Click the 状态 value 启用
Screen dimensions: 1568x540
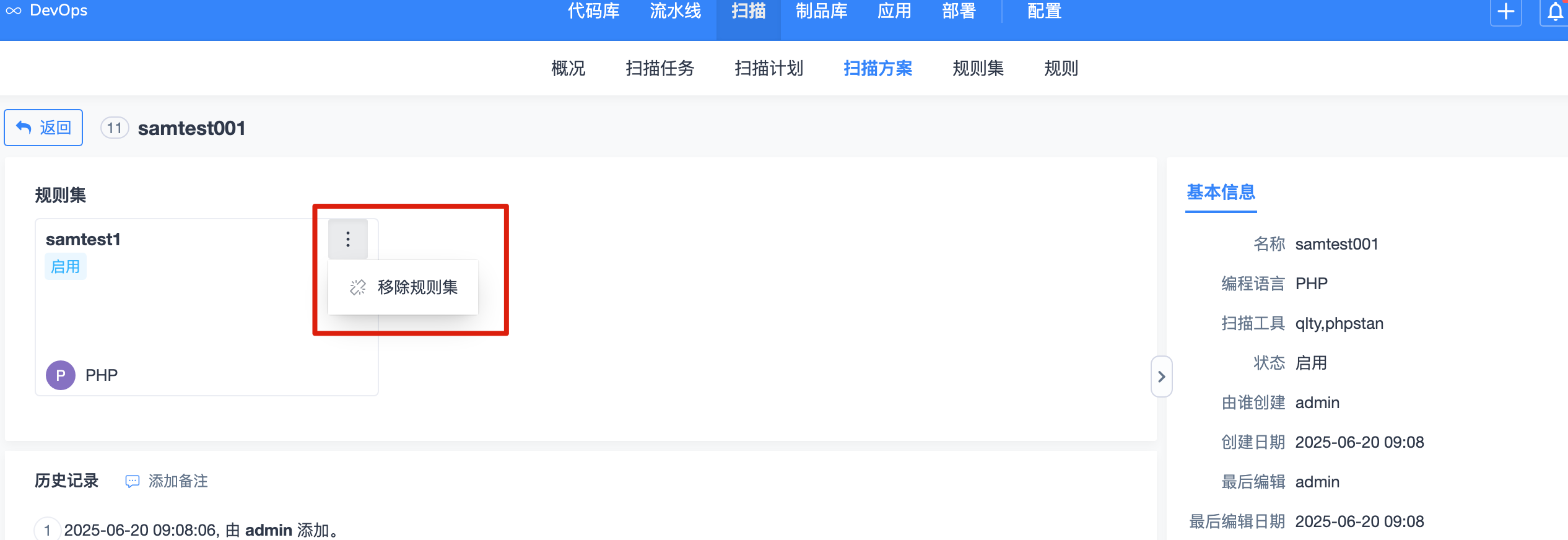1312,363
